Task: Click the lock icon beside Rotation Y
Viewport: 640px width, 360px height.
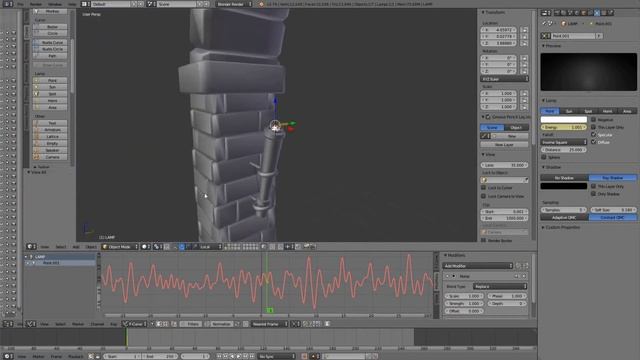Action: click(x=524, y=64)
